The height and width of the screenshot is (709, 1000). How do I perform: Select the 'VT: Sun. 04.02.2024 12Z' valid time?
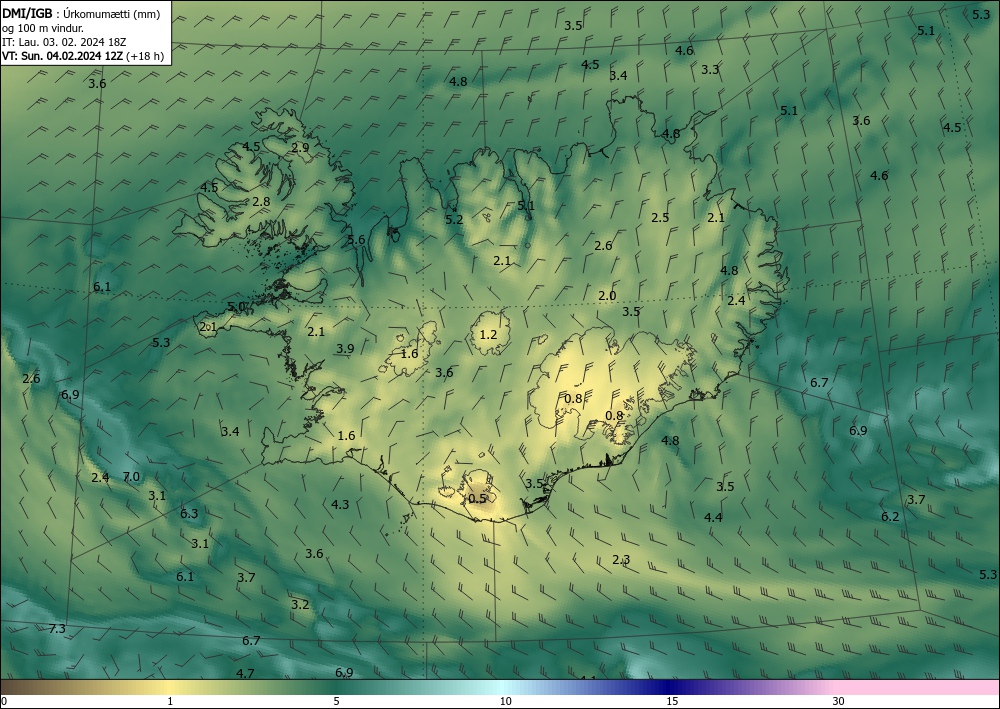click(62, 56)
